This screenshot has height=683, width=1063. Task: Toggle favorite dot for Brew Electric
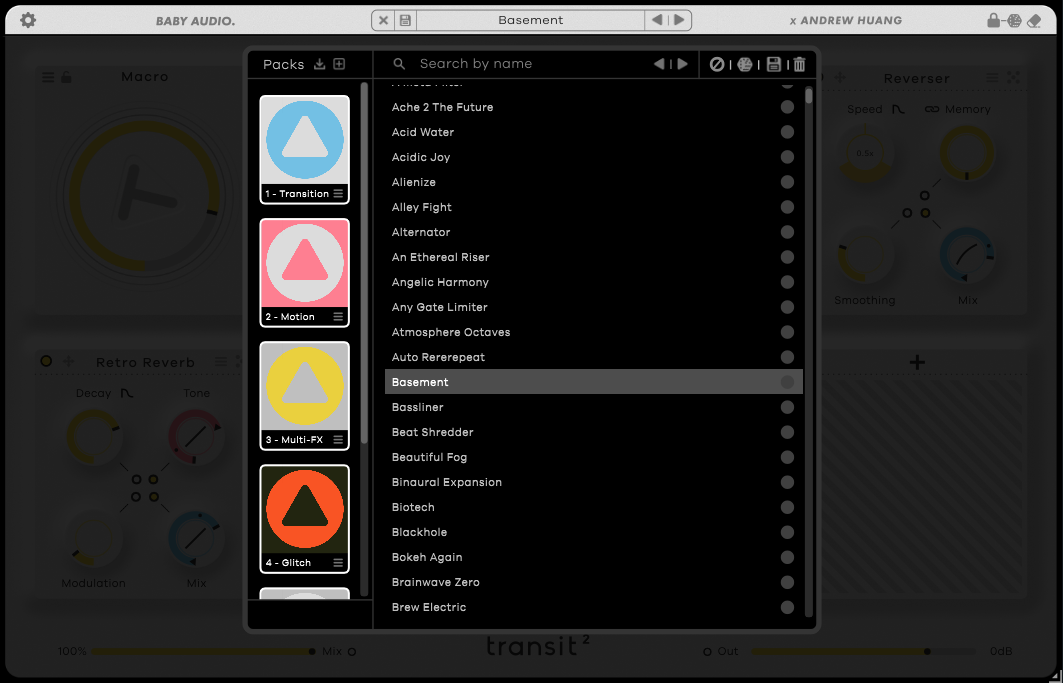(787, 607)
